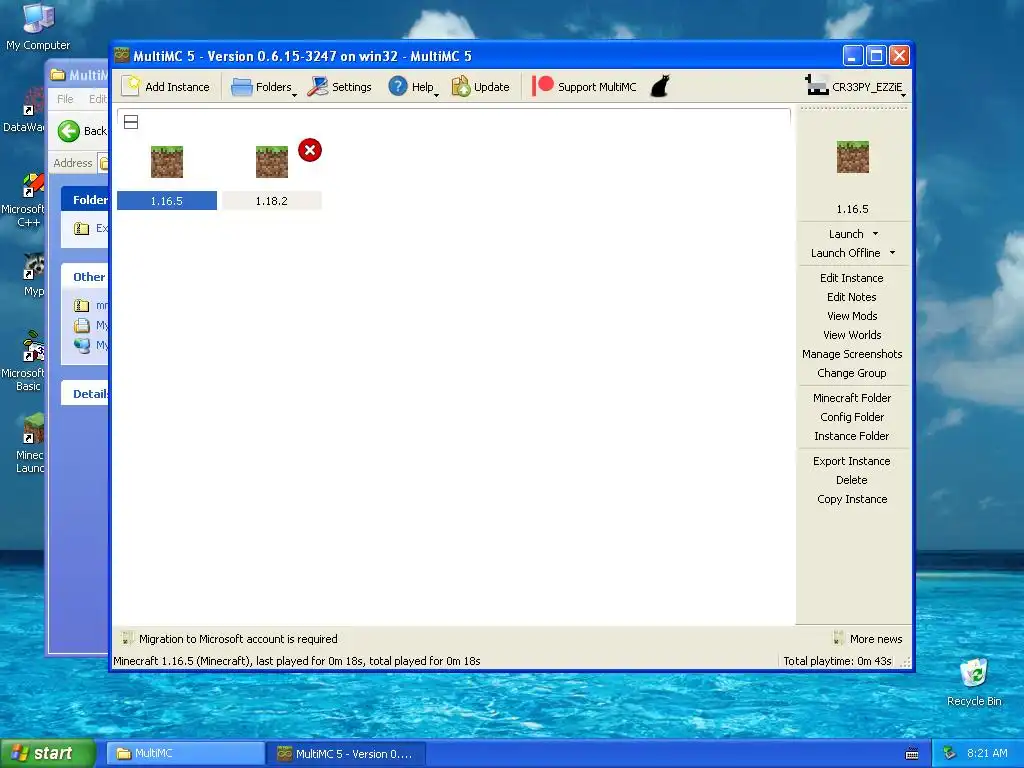1024x768 pixels.
Task: Click the Launch button
Action: point(846,234)
